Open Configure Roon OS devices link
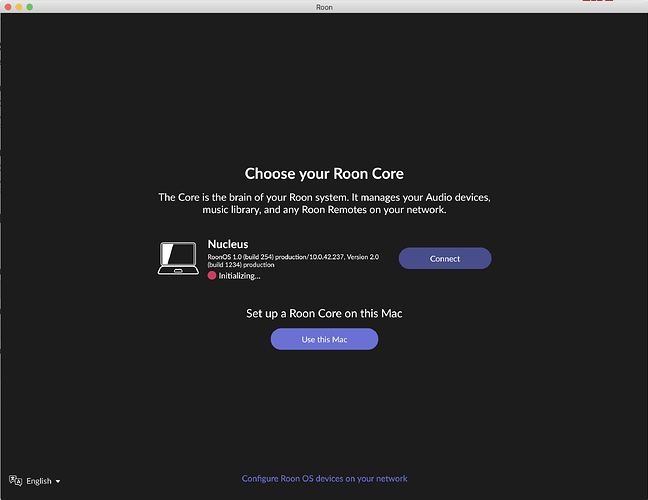The width and height of the screenshot is (648, 500). point(324,479)
